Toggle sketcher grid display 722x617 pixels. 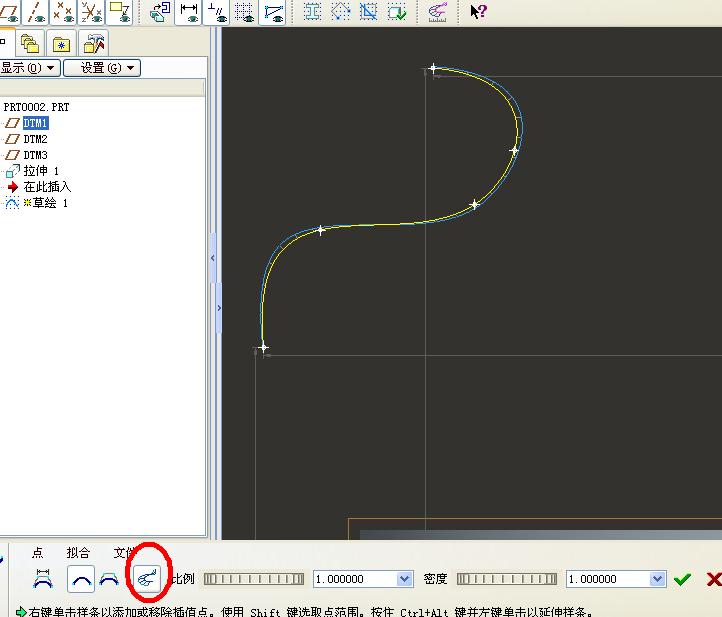tap(245, 12)
